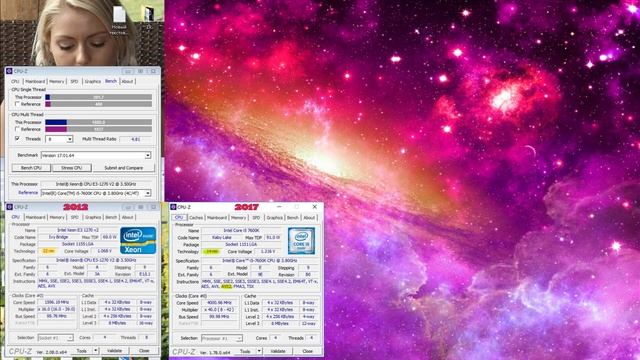
Task: Enable the Reference checkbox under CPU Single Thread
Action: pos(17,104)
